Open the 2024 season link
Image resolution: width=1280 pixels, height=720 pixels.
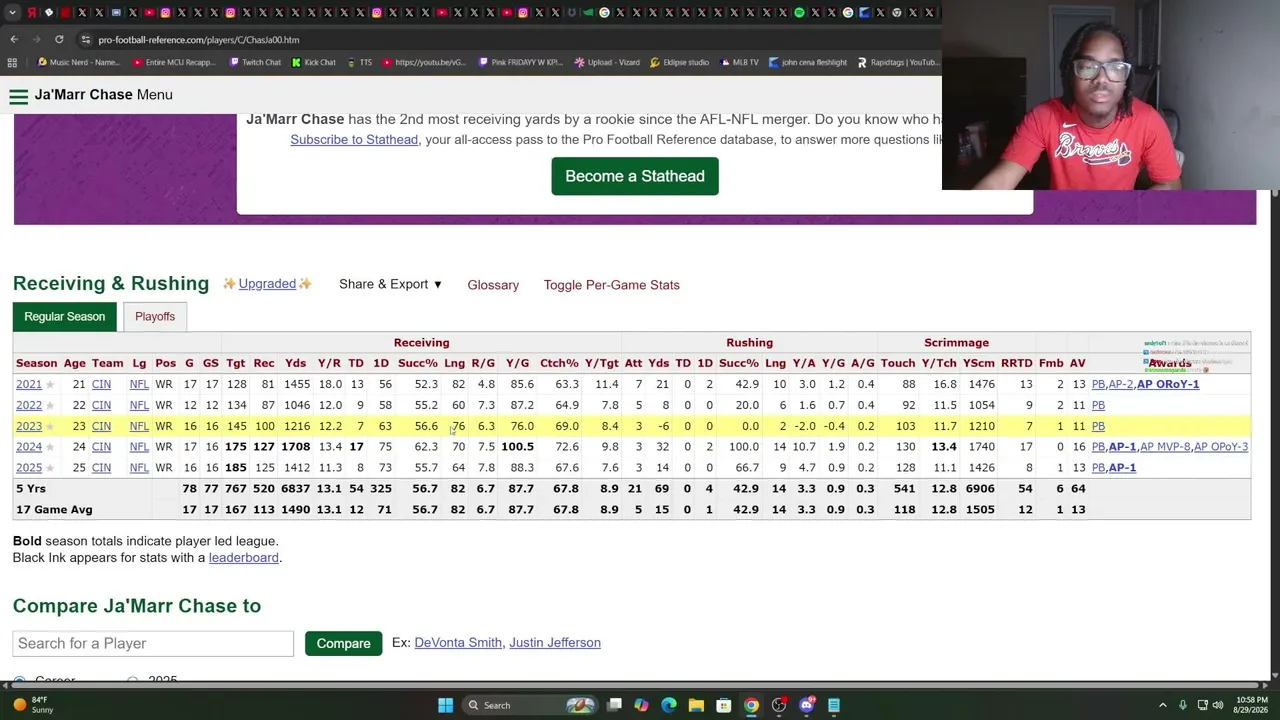(x=29, y=447)
